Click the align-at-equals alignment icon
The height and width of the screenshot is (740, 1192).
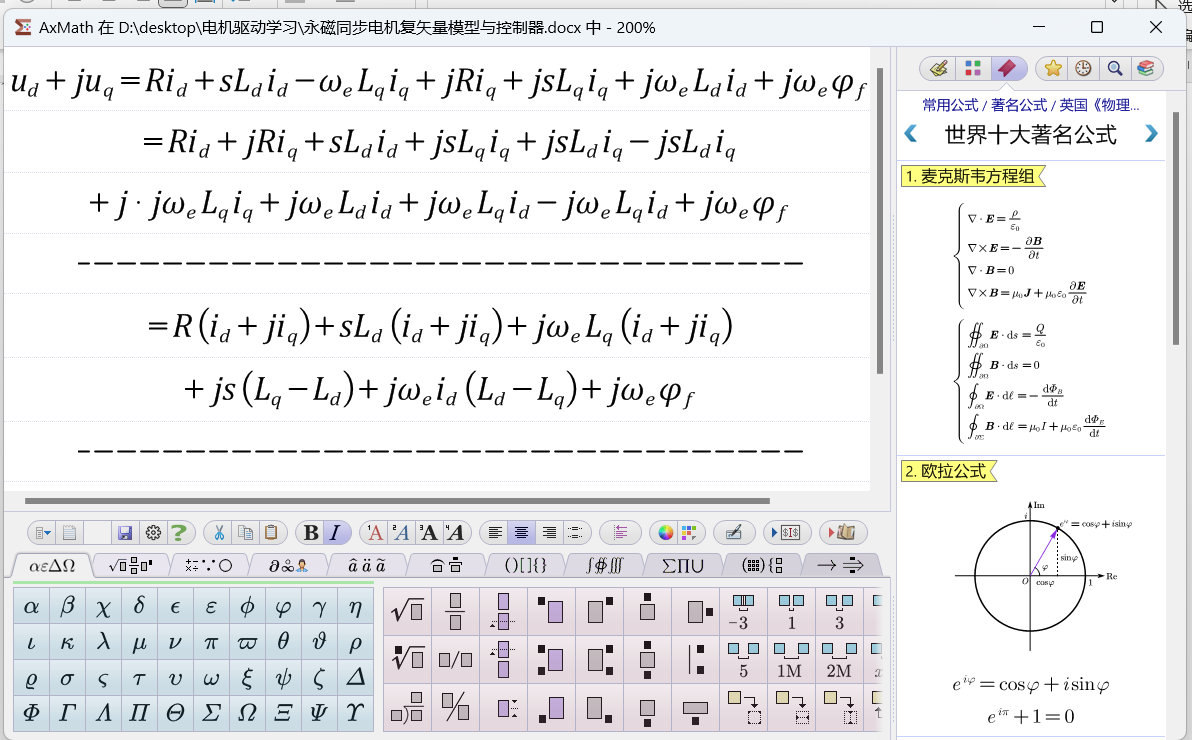[x=575, y=533]
